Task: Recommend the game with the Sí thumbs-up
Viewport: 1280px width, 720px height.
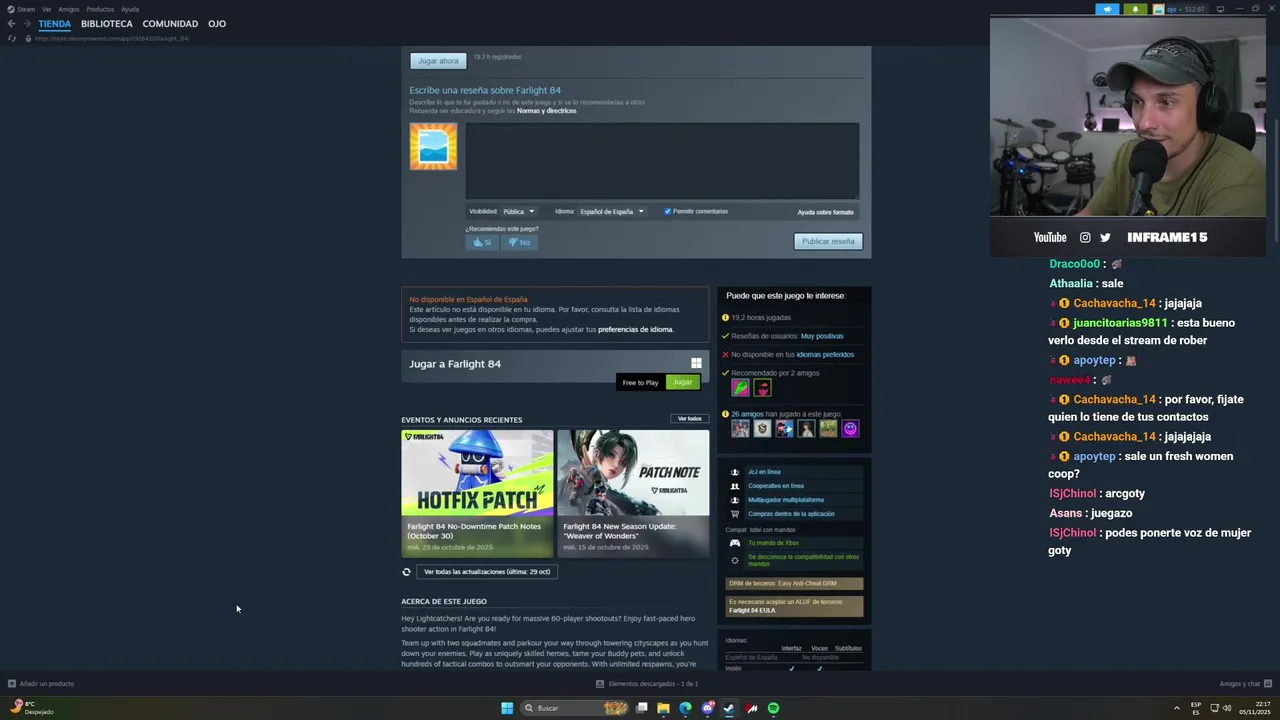Action: point(482,242)
